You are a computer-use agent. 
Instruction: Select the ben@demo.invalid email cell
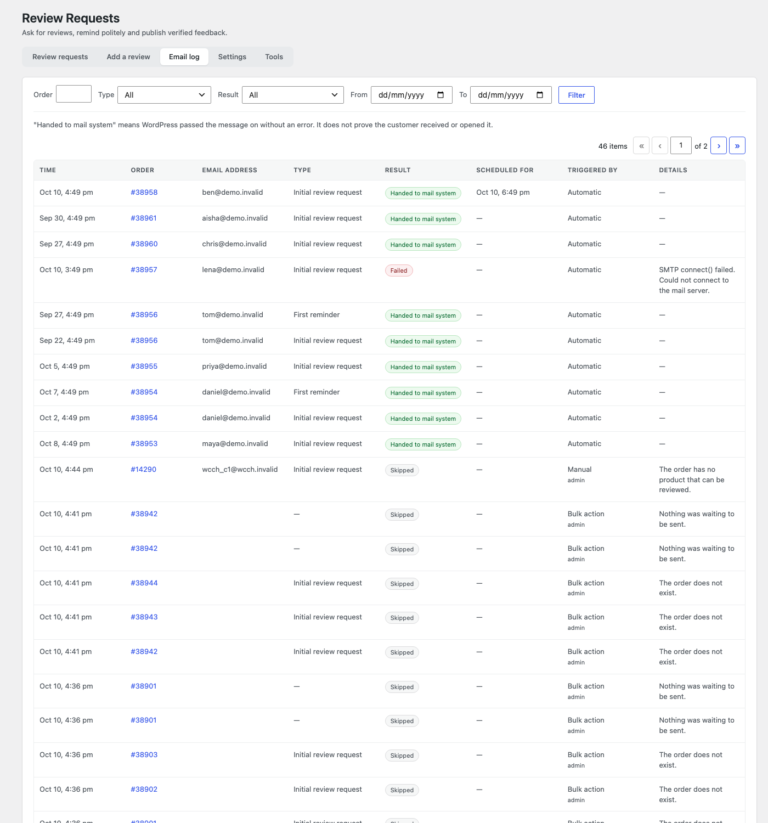click(x=233, y=193)
